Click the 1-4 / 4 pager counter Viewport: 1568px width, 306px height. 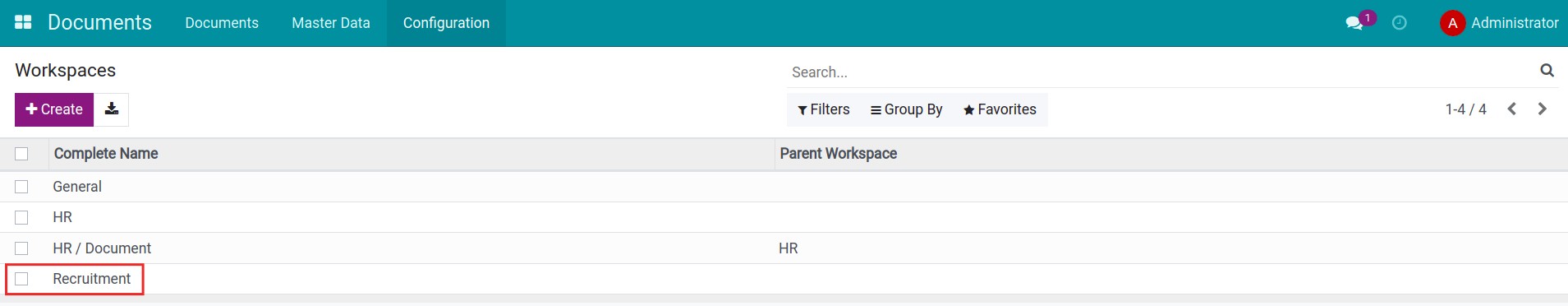click(x=1465, y=109)
